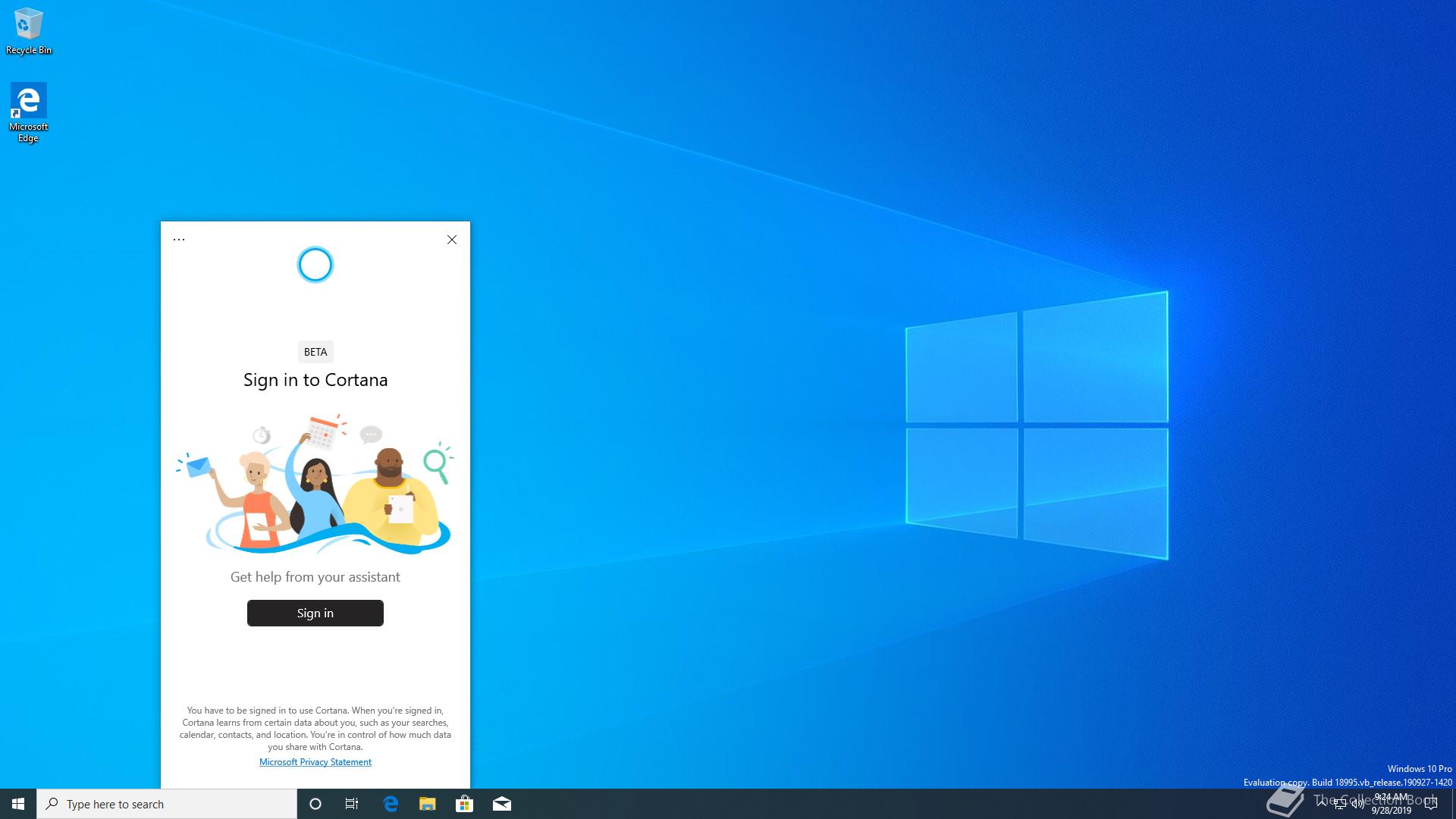Screen dimensions: 1456x819
Task: Launch Microsoft Edge from the taskbar
Action: pos(391,804)
